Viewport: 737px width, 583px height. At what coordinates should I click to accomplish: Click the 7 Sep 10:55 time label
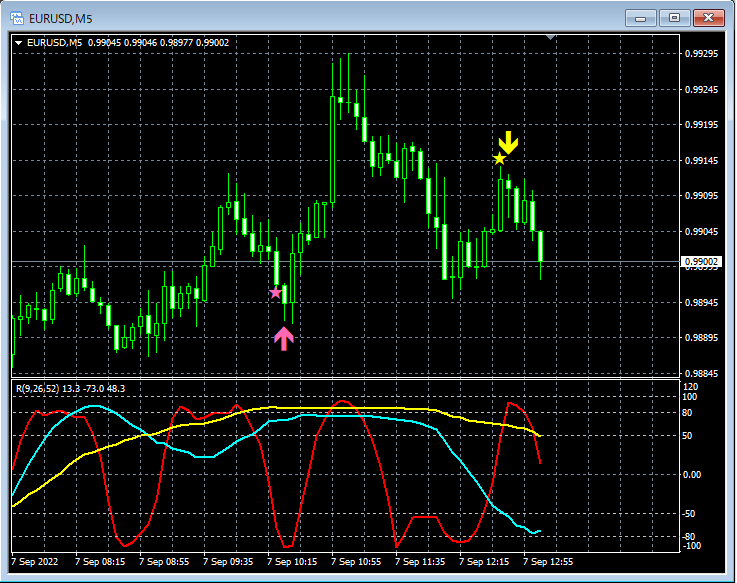tap(356, 562)
